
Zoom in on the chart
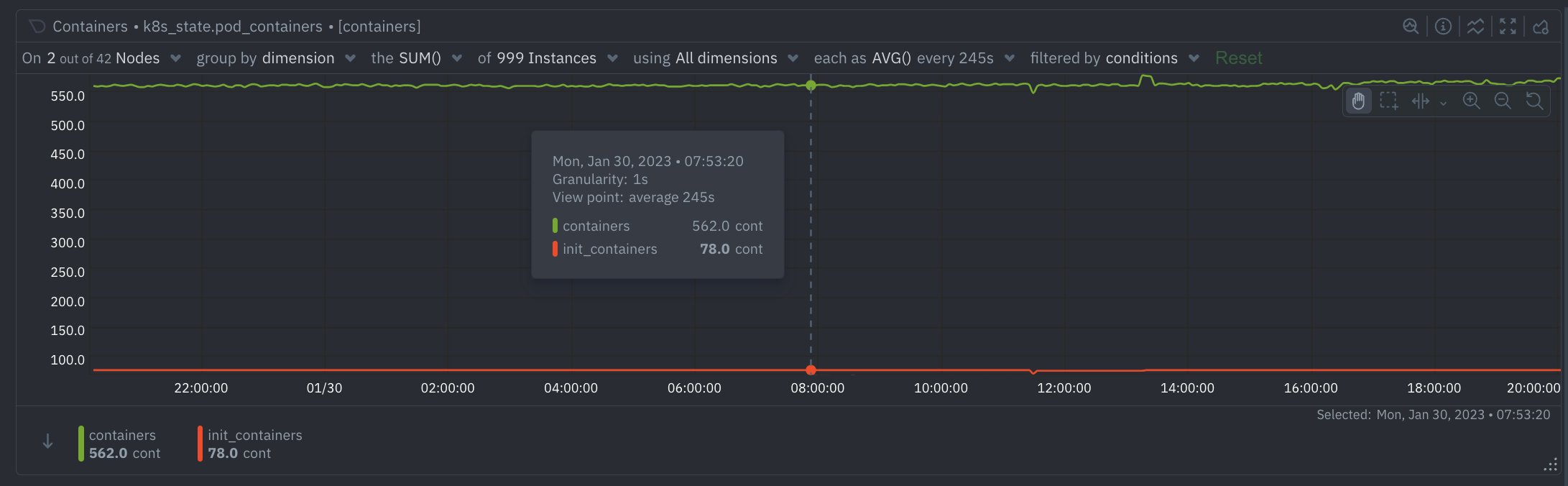tap(1471, 101)
